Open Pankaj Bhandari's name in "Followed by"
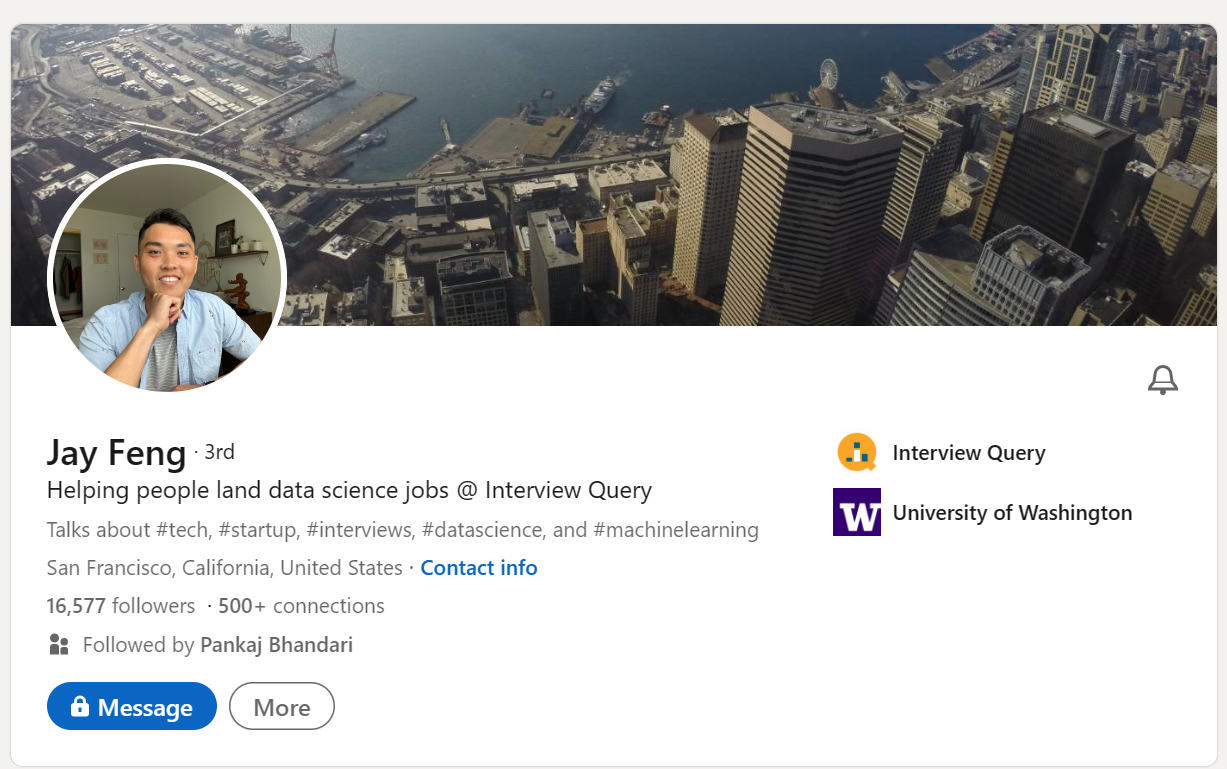Screen dimensions: 1227x769 276,645
